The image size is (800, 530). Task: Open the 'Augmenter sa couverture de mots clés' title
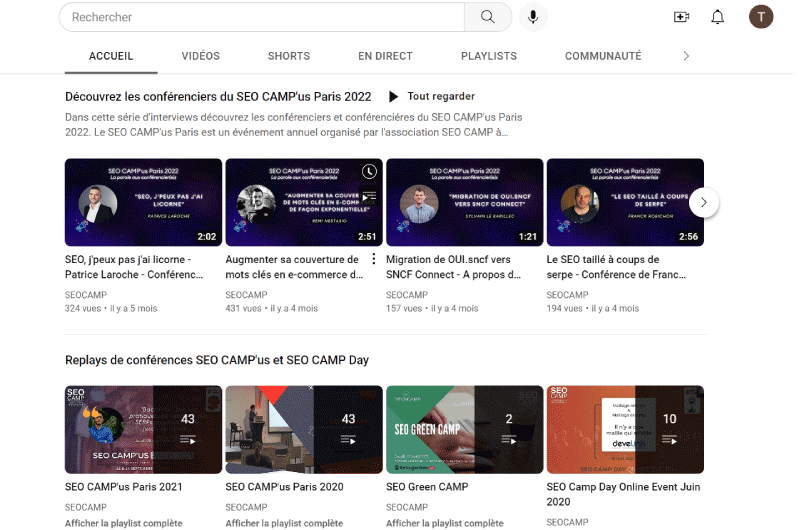(294, 267)
